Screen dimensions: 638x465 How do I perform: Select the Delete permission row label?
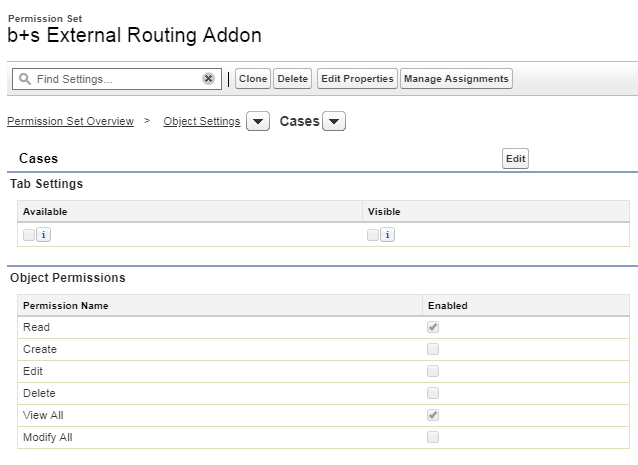tap(39, 393)
